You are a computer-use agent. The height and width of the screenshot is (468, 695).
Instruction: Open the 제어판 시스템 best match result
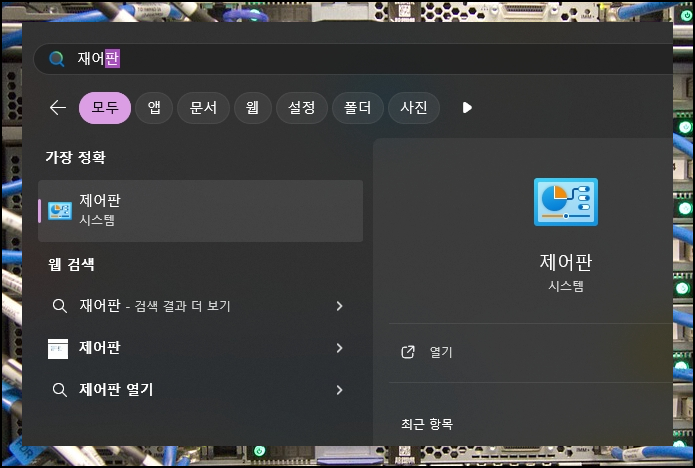pos(200,211)
